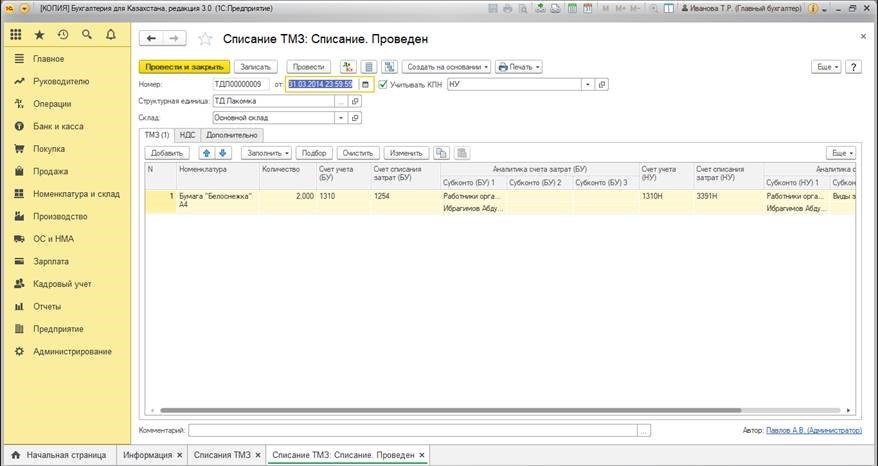This screenshot has width=878, height=466.
Task: Click the Провести и закрыть button
Action: tap(184, 67)
